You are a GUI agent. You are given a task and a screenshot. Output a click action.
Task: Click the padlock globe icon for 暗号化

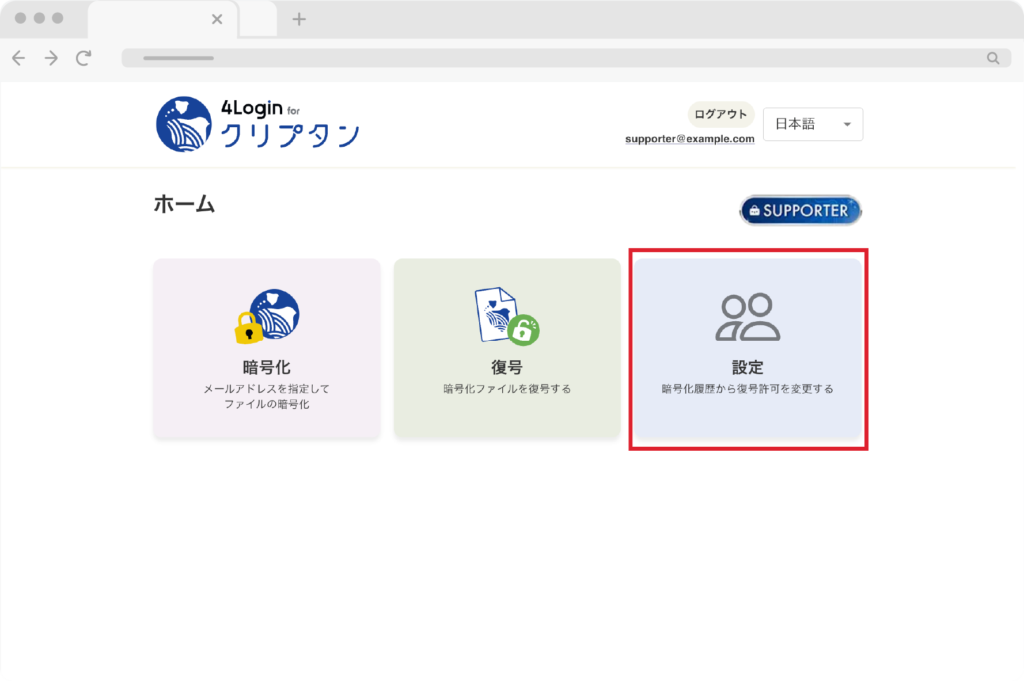click(267, 316)
